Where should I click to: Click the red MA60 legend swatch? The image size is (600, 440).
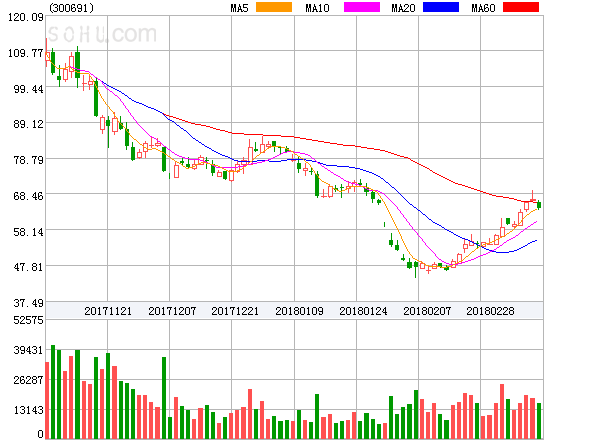[x=521, y=7]
